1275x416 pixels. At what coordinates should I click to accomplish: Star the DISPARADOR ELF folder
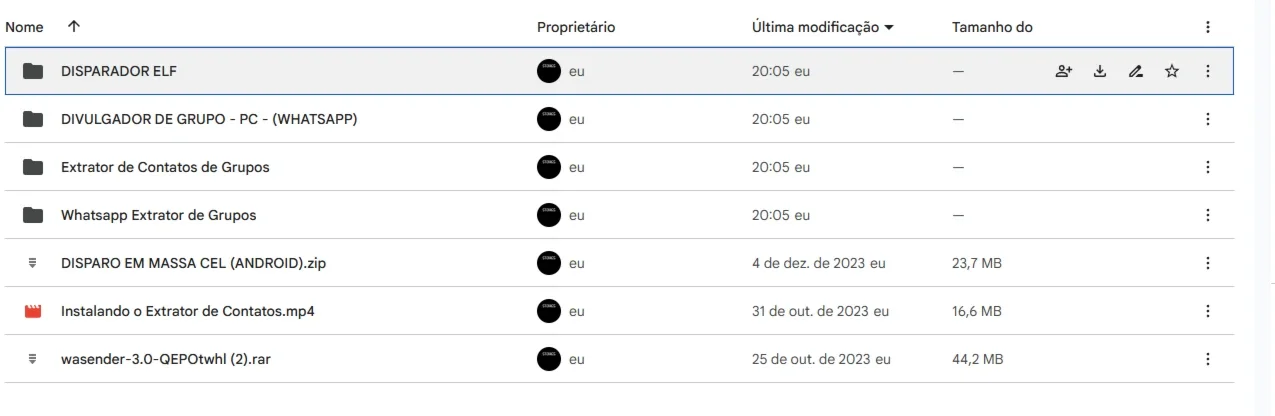tap(1172, 71)
